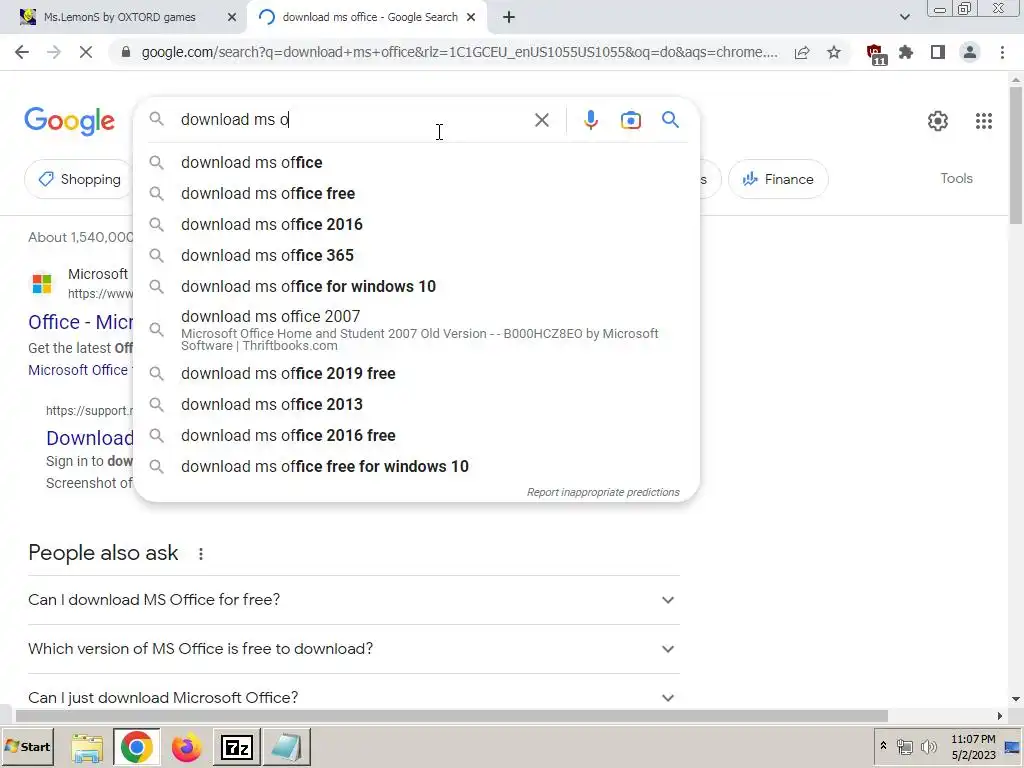Go to the Google logo homepage
1024x768 pixels.
coord(69,121)
